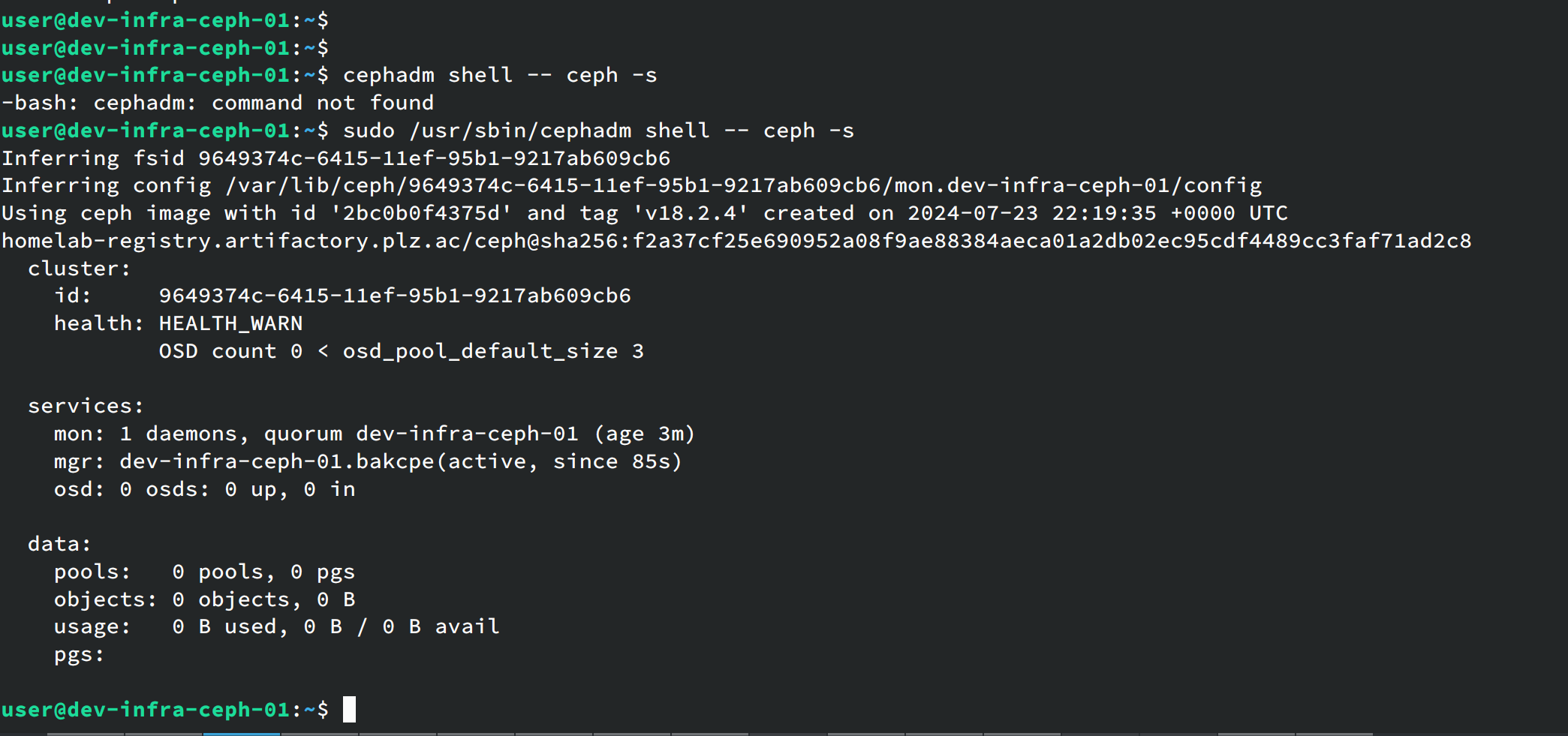1568x736 pixels.
Task: Click the HEALTH_WARN status text
Action: (x=230, y=323)
